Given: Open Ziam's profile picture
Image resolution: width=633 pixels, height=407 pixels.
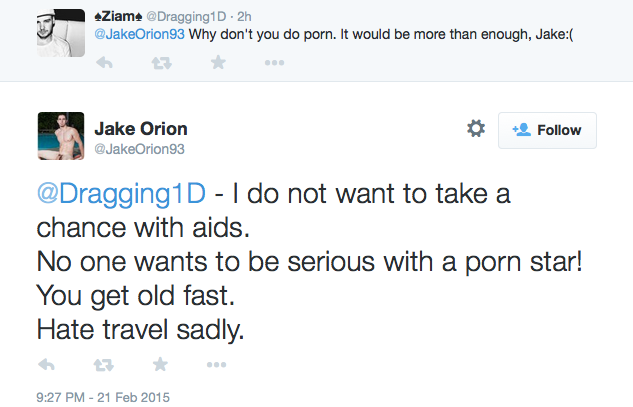Looking at the screenshot, I should coord(61,33).
